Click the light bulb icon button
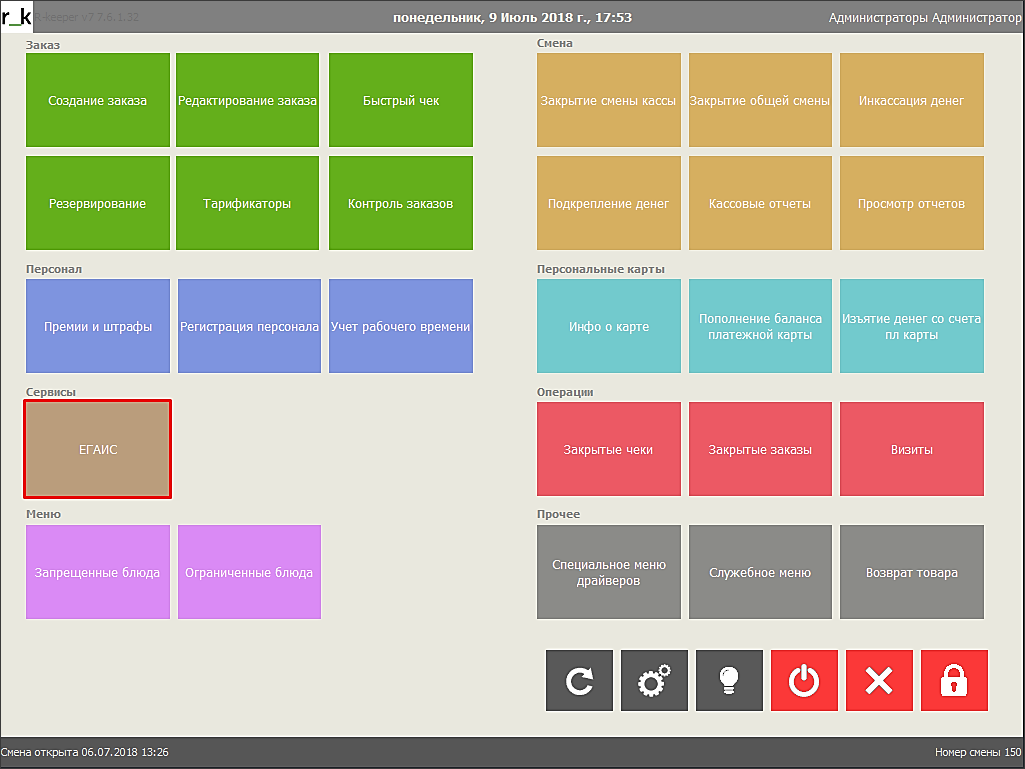The image size is (1025, 769). tap(729, 681)
